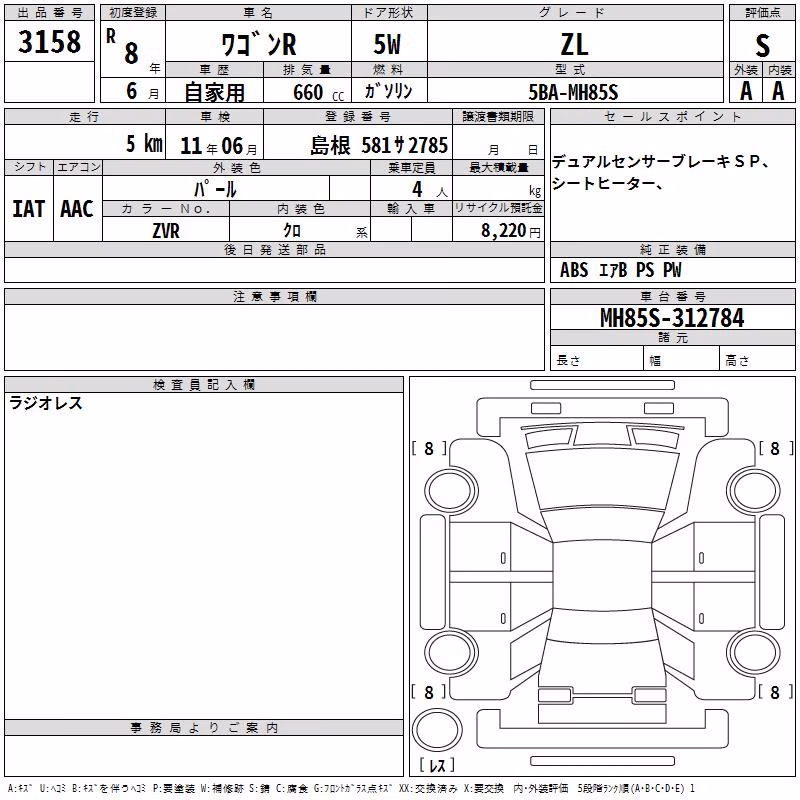The width and height of the screenshot is (800, 800).
Task: Click the rear-right tire circle in diagram
Action: 754,652
